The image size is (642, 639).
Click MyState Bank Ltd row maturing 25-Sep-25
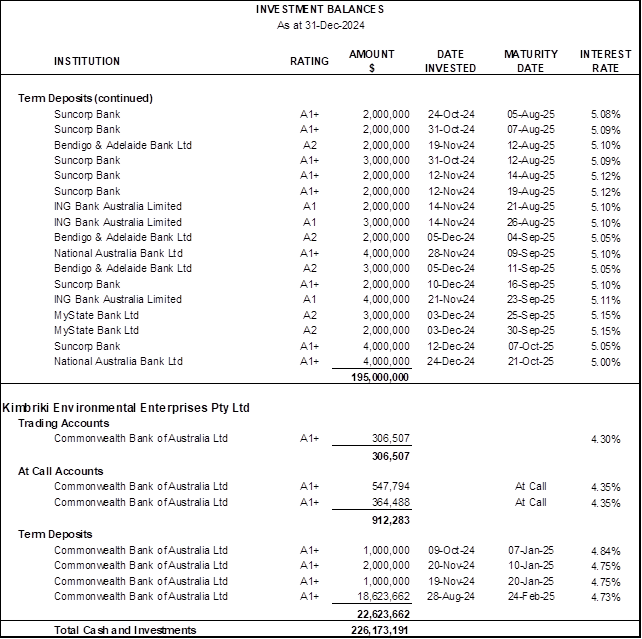point(337,315)
